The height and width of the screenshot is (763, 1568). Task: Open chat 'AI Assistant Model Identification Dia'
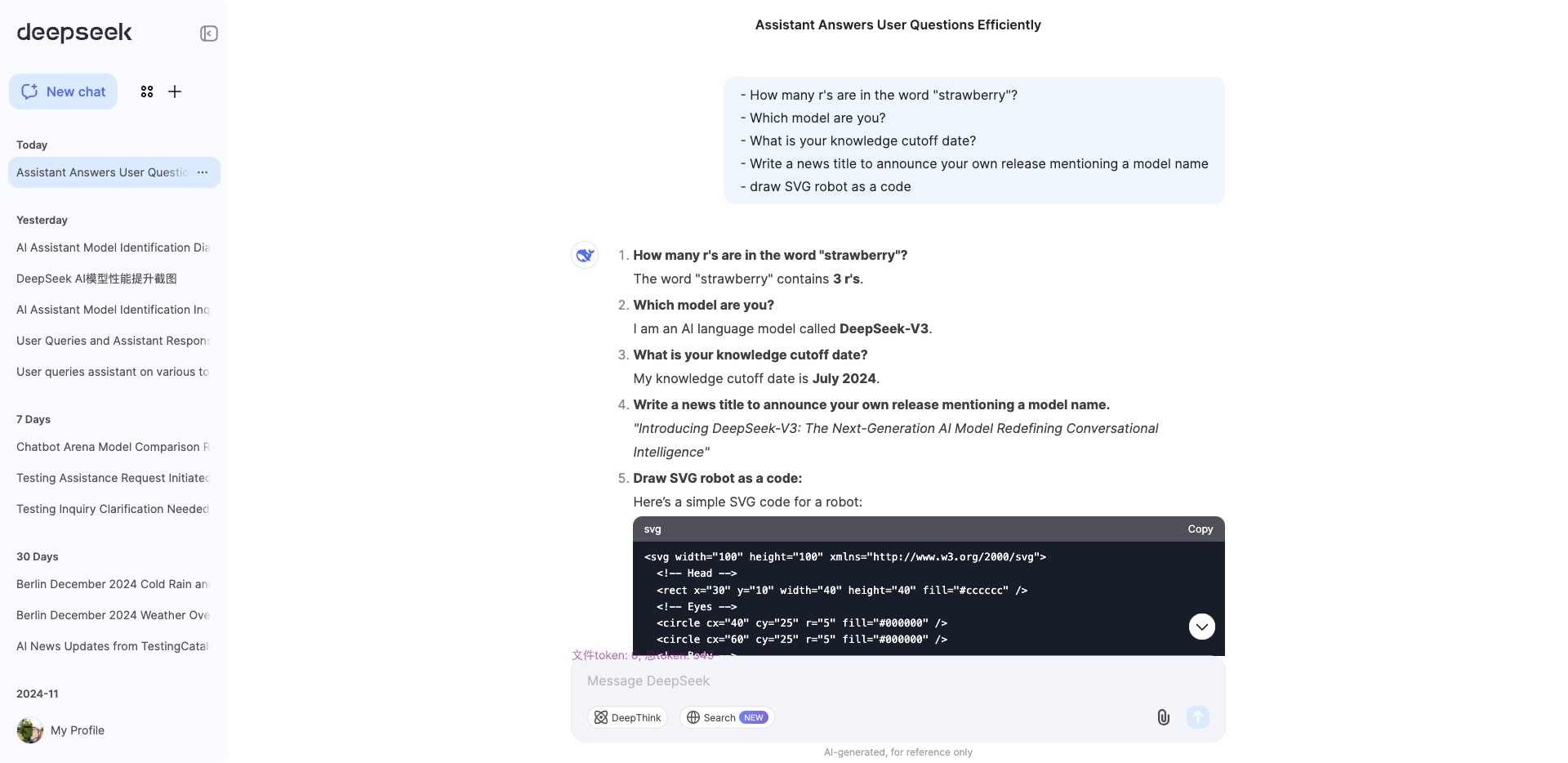[114, 248]
